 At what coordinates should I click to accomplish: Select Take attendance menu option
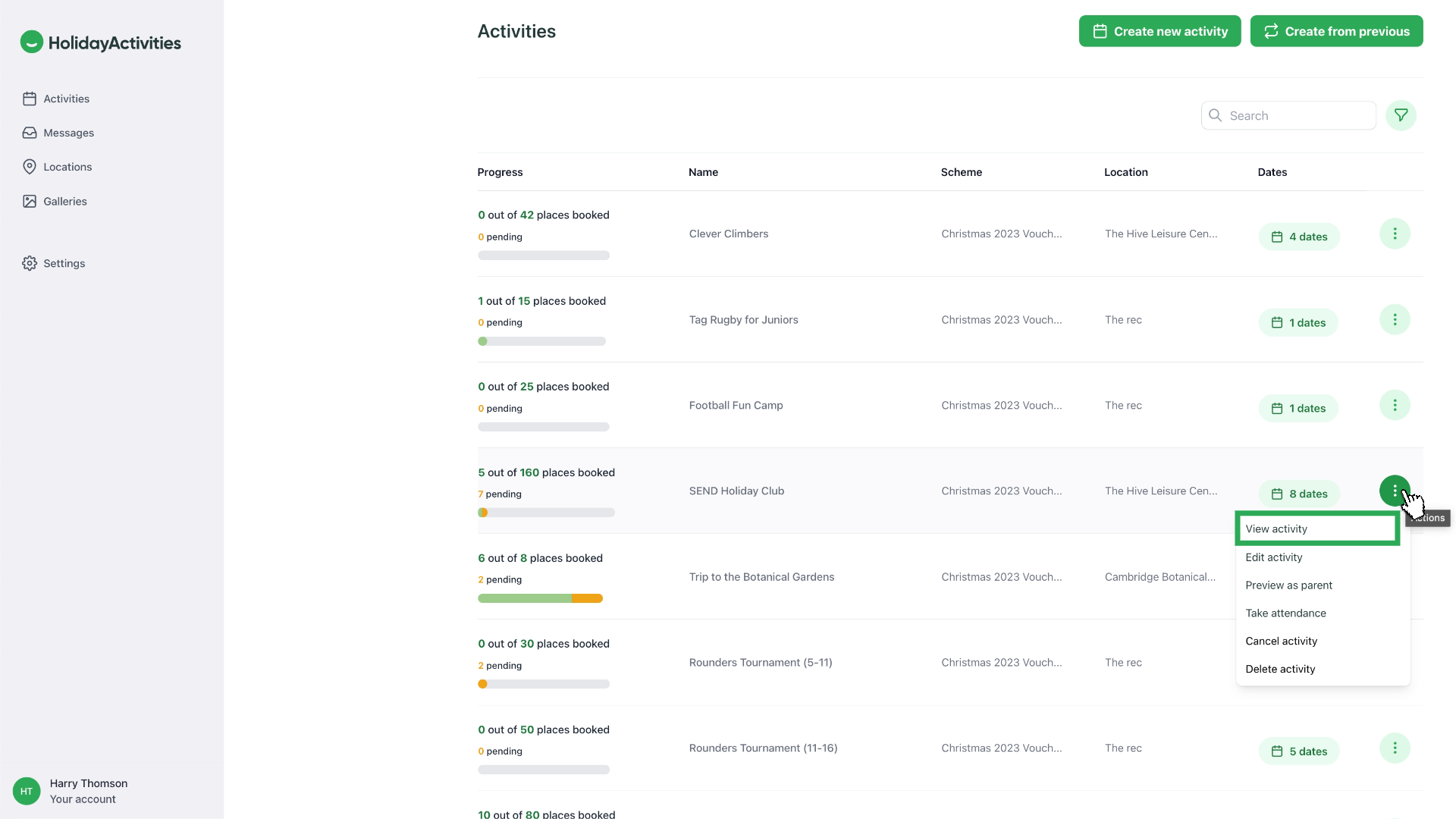(1285, 613)
